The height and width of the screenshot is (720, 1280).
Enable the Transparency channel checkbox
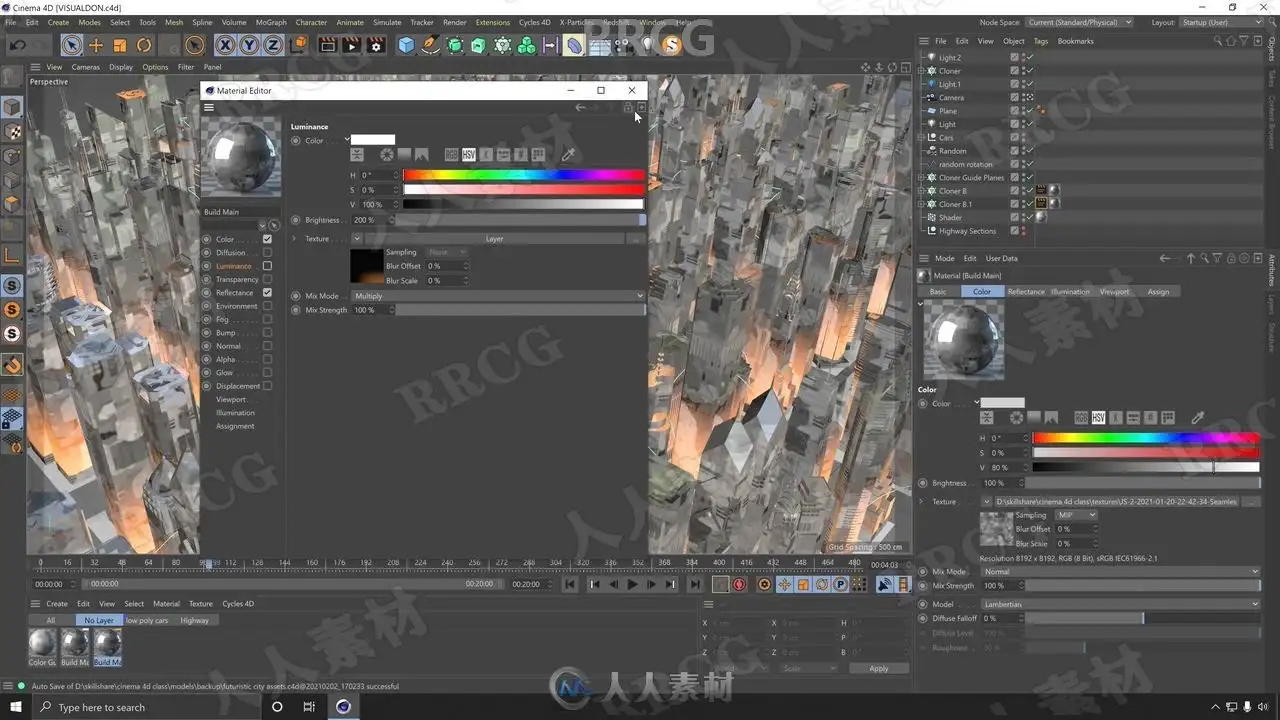267,279
